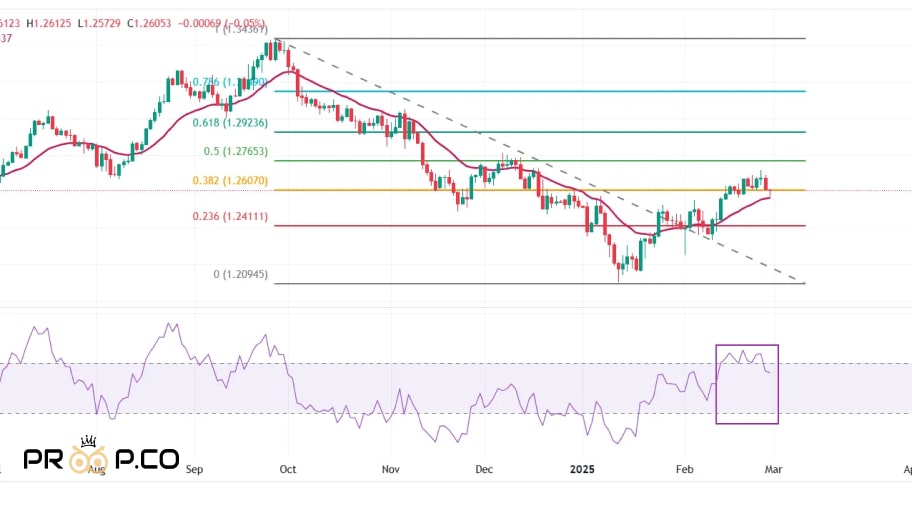Click the Nov label on time axis

click(x=390, y=469)
